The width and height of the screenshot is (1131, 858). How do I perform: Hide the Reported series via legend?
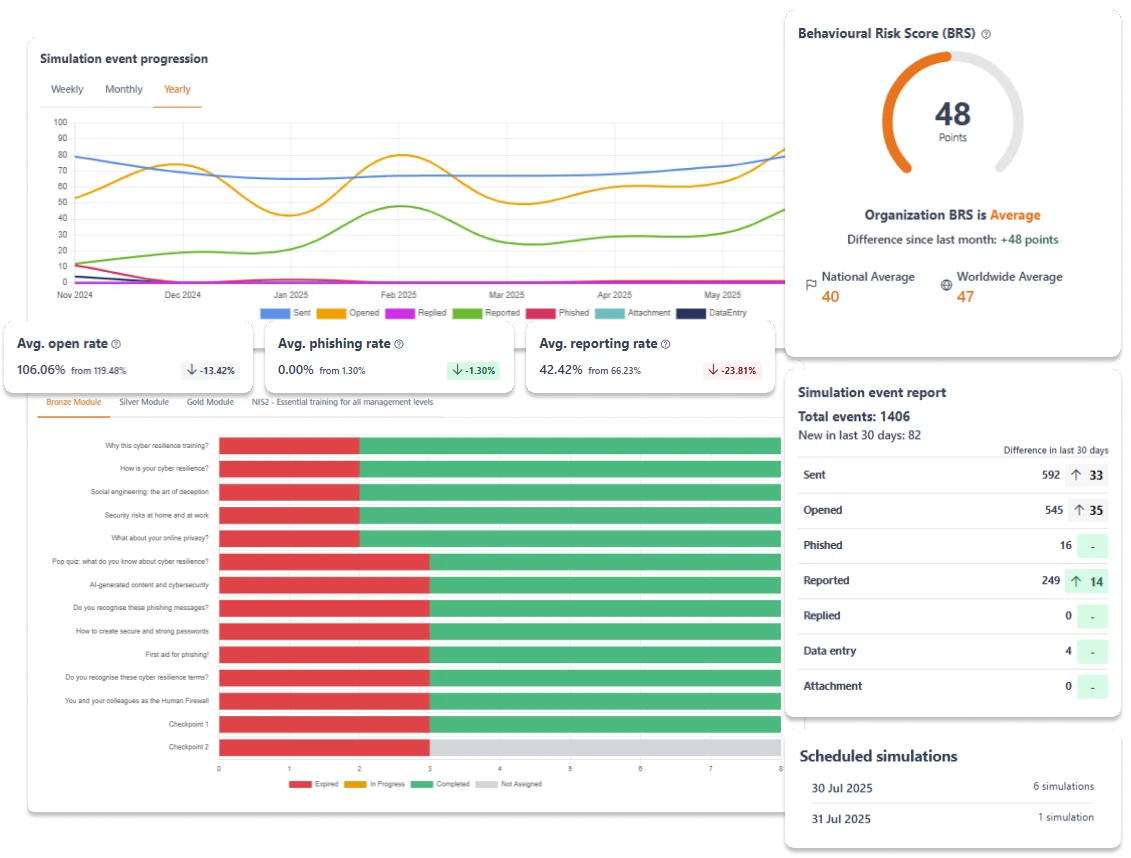pos(486,313)
